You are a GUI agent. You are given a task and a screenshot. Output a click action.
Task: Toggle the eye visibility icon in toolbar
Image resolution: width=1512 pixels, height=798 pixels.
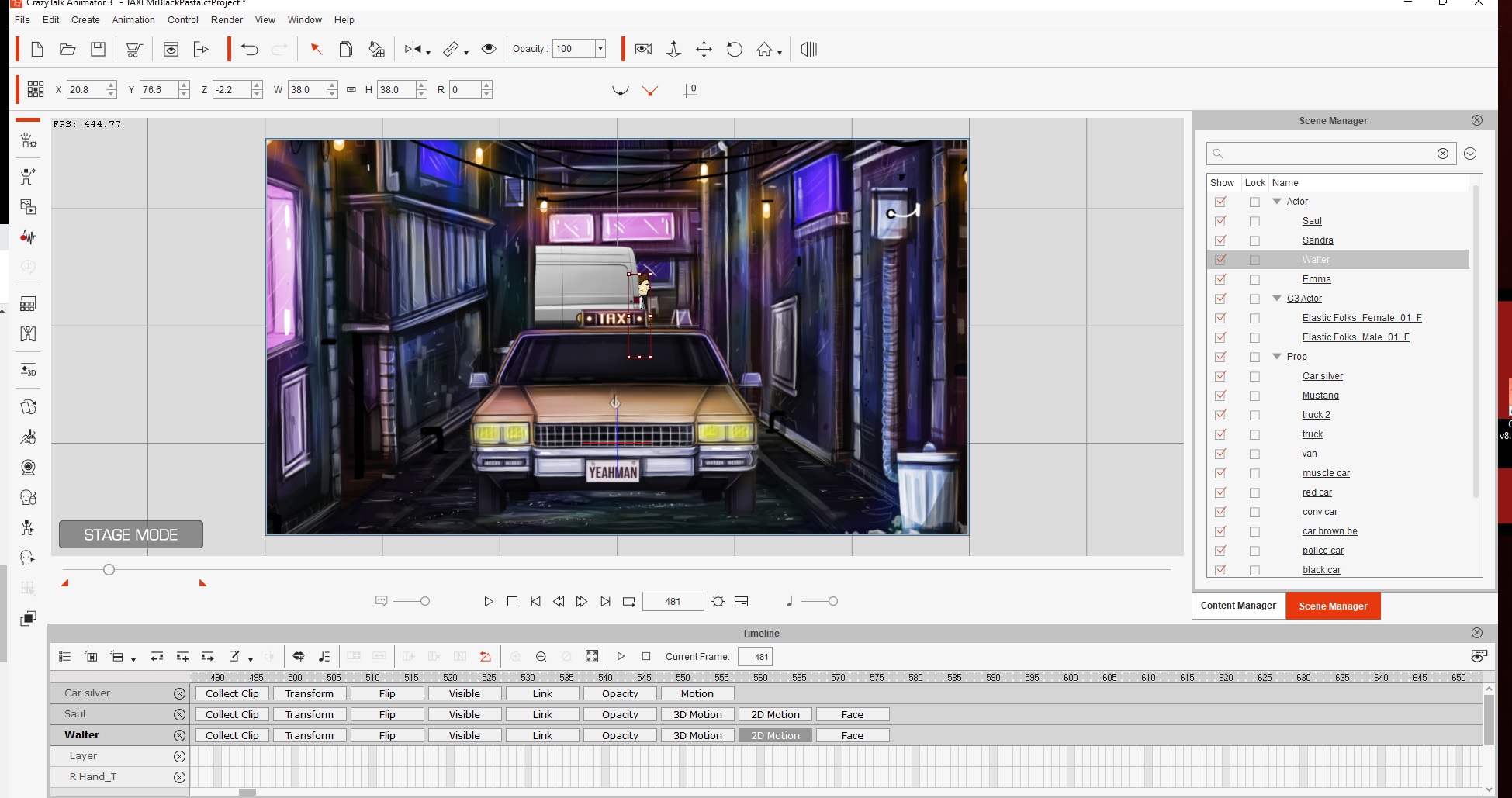(489, 49)
